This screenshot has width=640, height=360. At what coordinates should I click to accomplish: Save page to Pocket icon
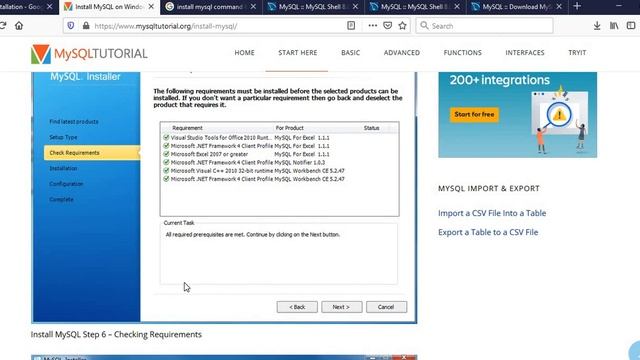click(x=387, y=26)
